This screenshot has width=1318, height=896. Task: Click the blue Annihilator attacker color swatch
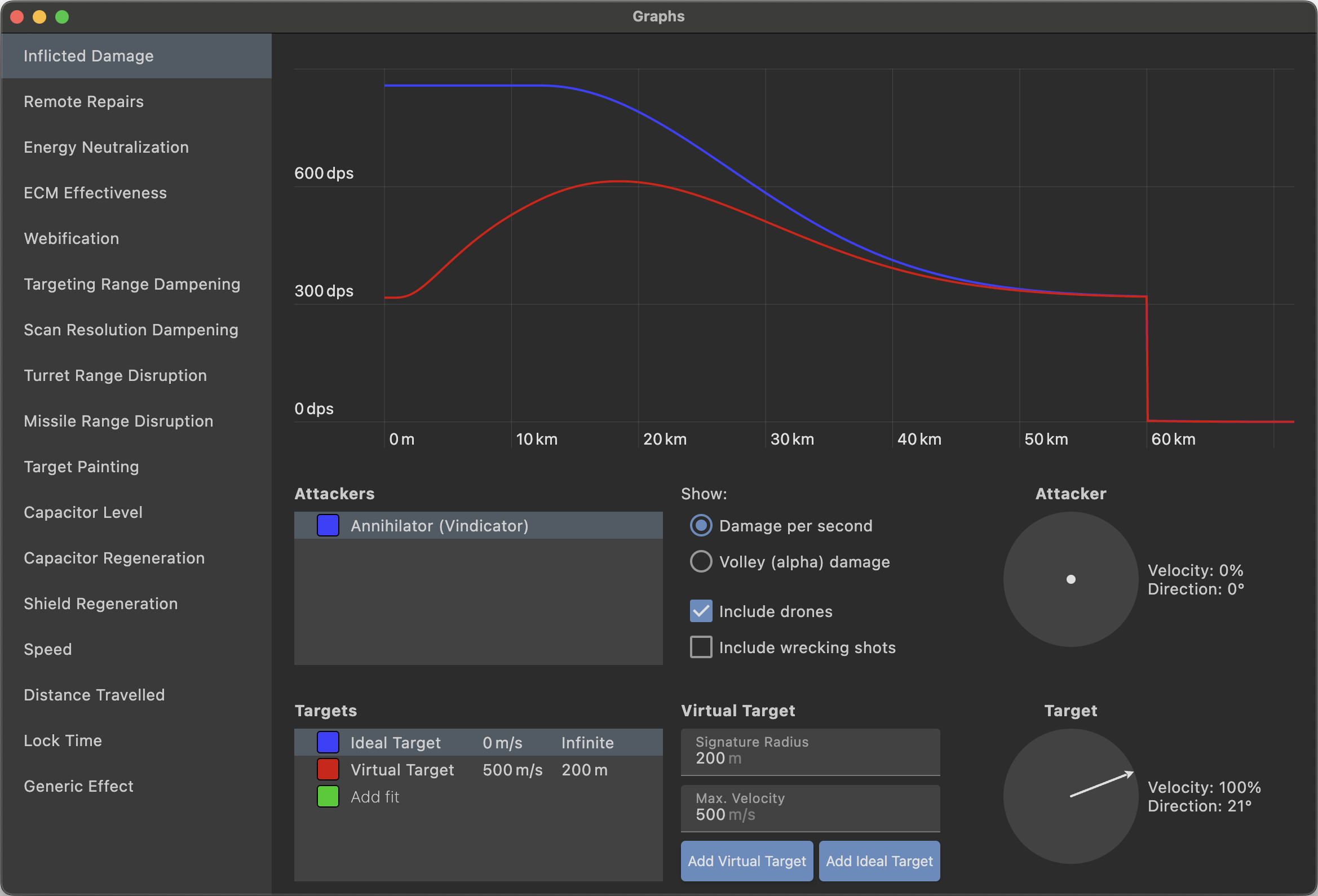(x=328, y=525)
